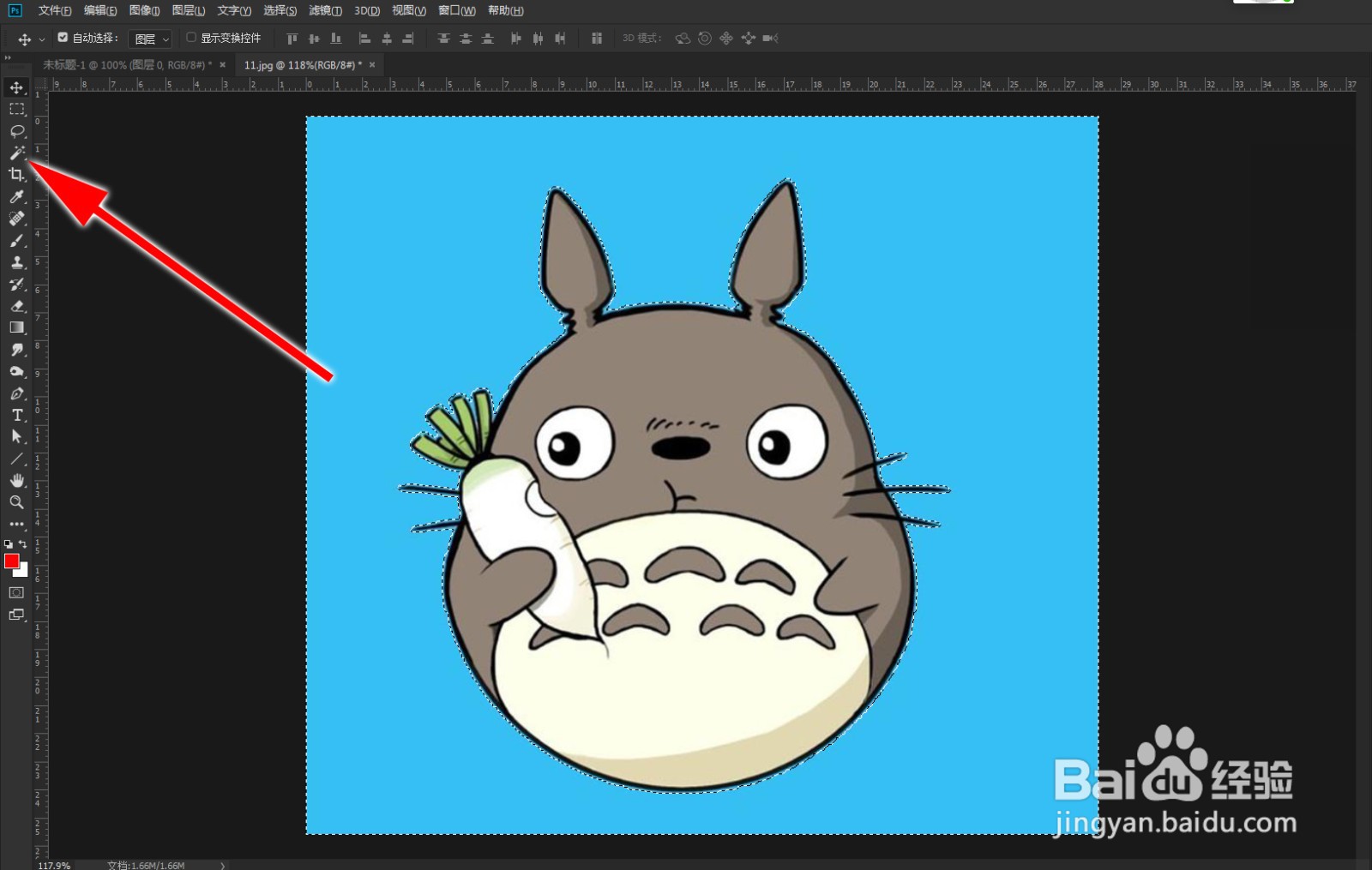Reset default foreground and background colors

pyautogui.click(x=9, y=543)
